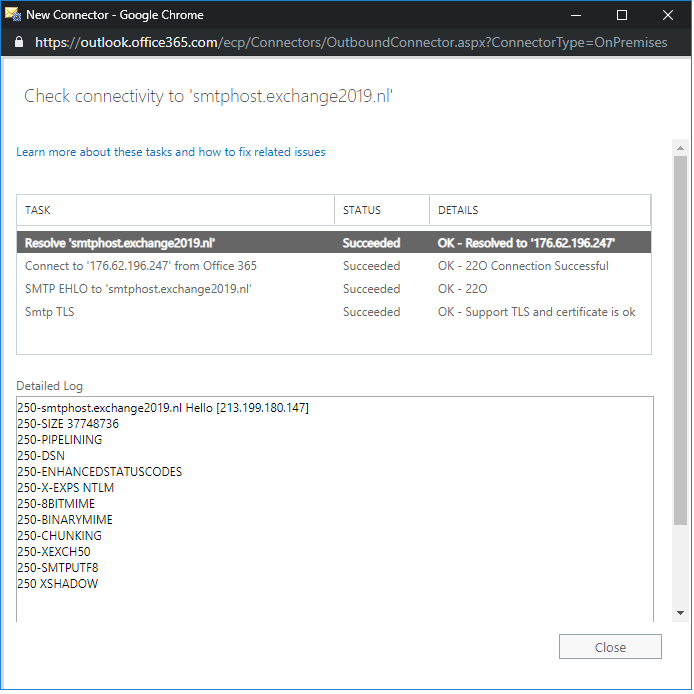Click the scroll down arrow of page scrollbar
This screenshot has height=694, width=694.
[x=681, y=612]
